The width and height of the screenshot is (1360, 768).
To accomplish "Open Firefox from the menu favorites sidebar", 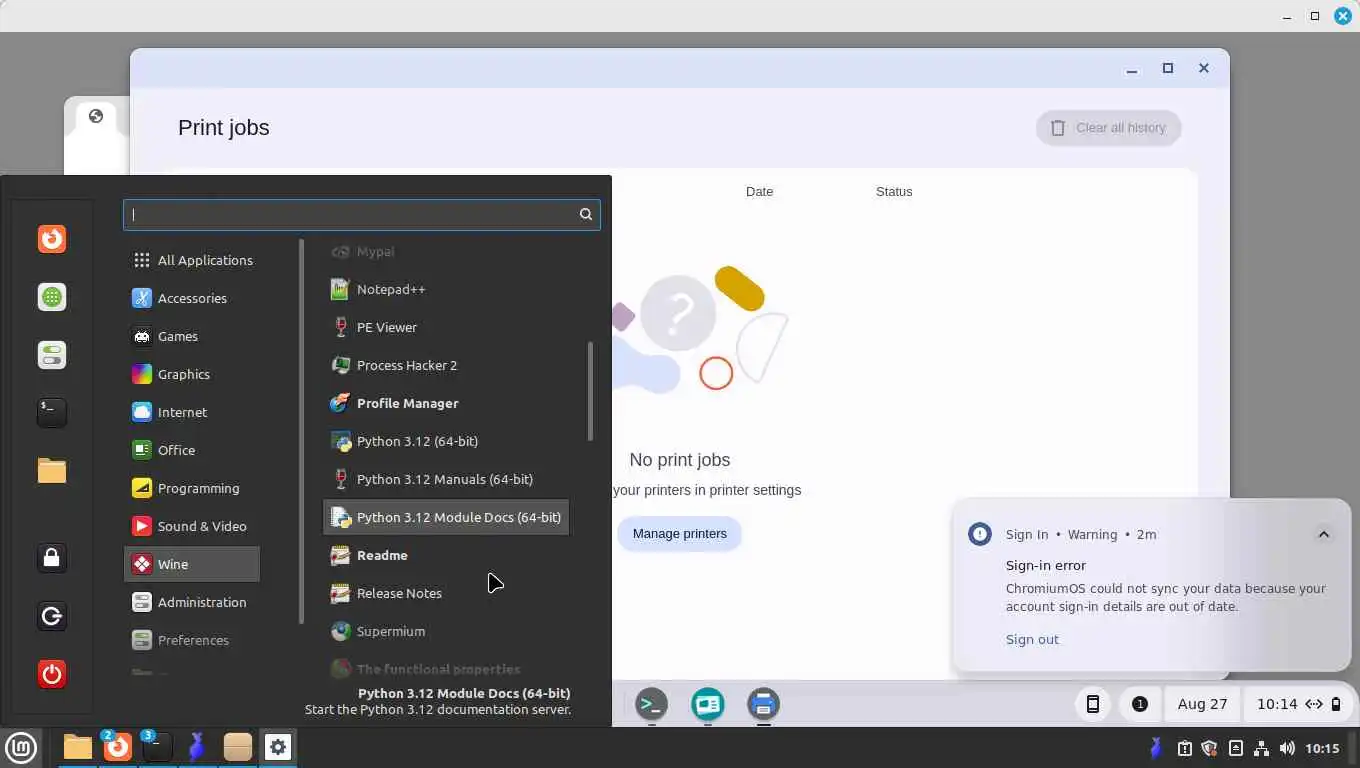I will coord(52,239).
